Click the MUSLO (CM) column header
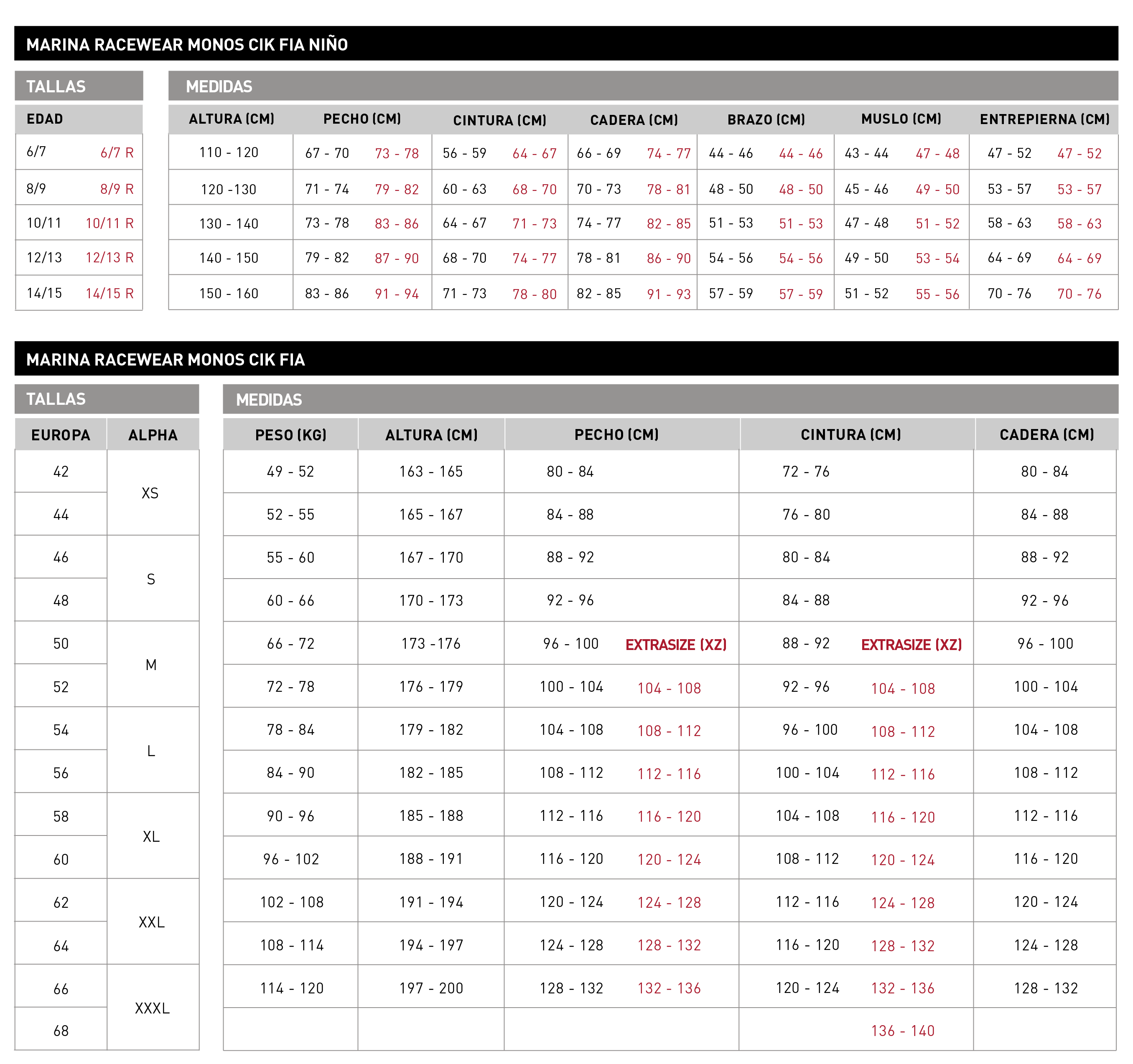 [901, 119]
